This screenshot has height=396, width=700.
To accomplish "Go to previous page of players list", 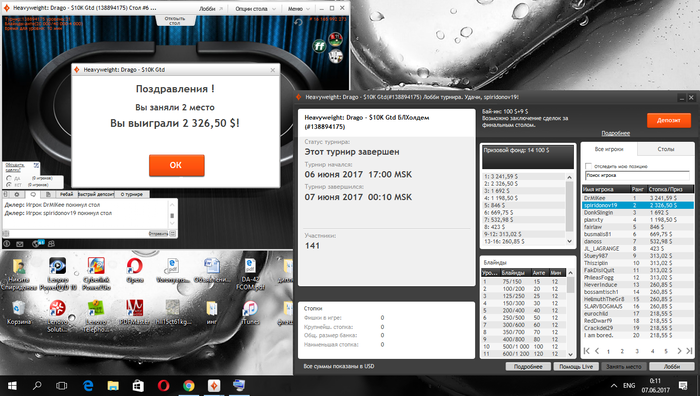I will [x=597, y=351].
